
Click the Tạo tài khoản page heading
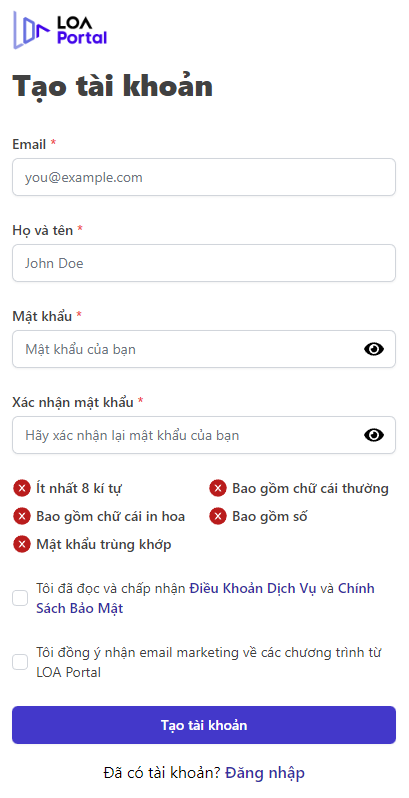click(x=112, y=86)
